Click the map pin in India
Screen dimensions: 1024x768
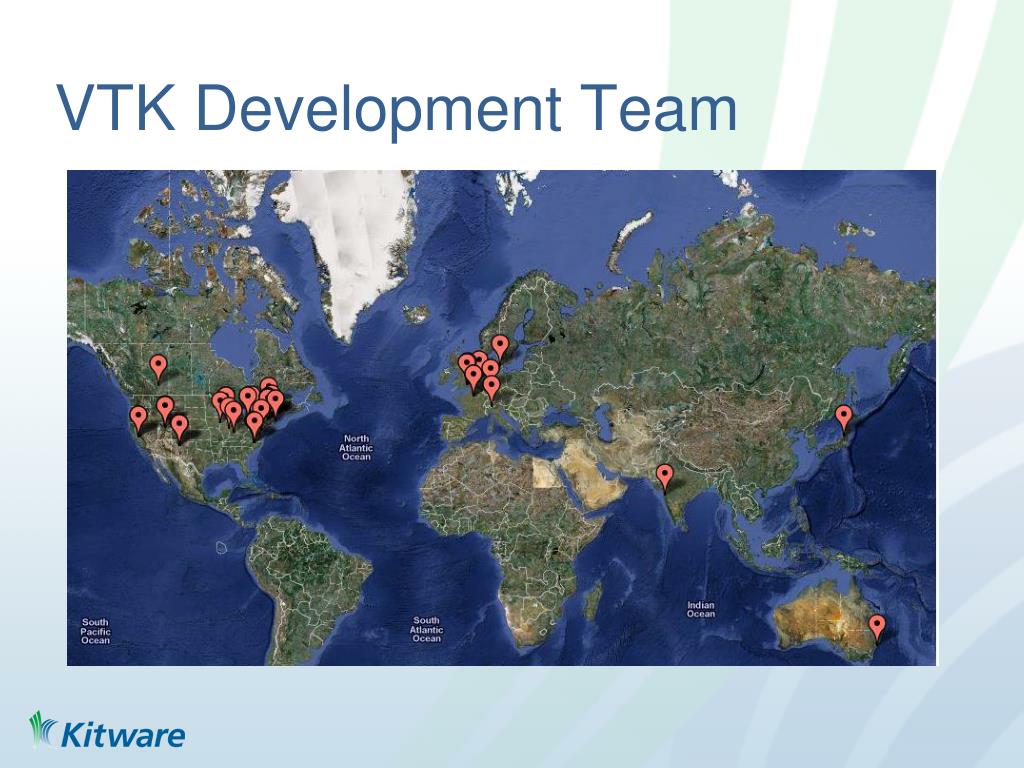pyautogui.click(x=664, y=476)
